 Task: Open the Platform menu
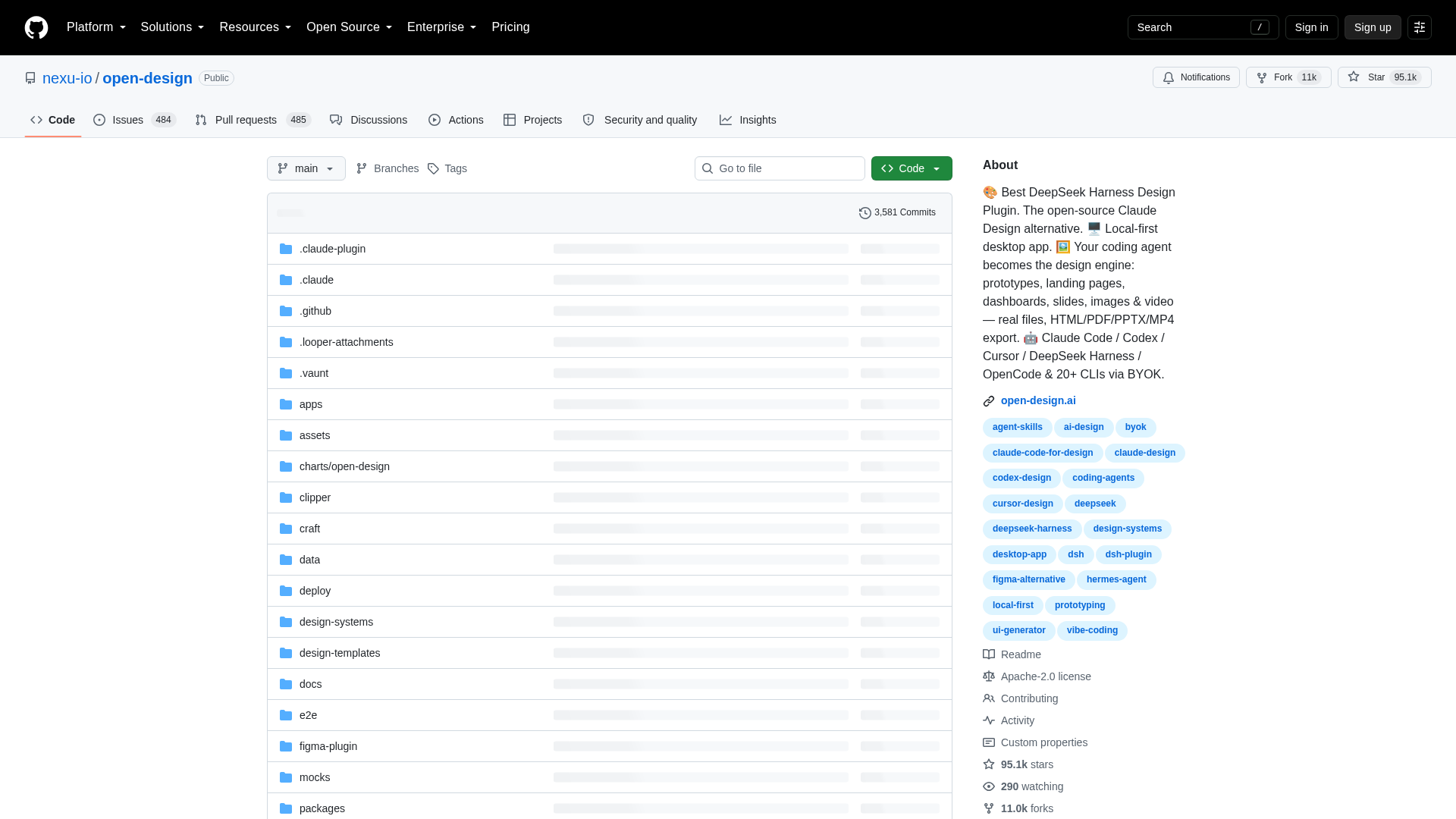(x=96, y=27)
